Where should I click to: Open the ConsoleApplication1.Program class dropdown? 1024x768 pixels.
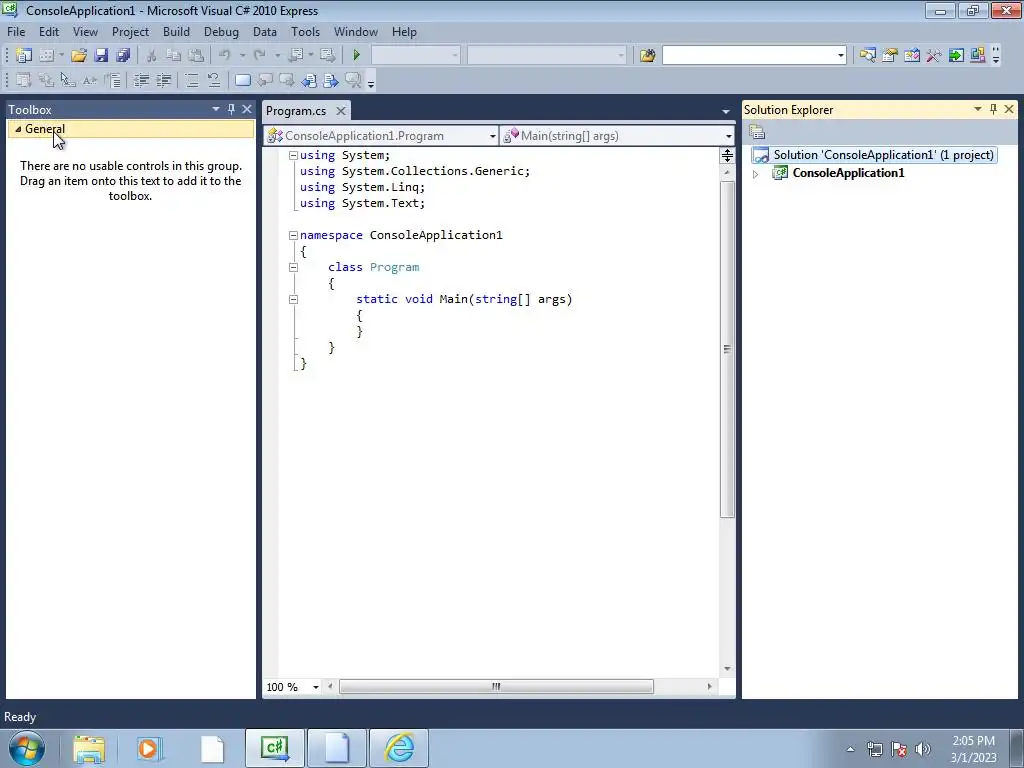pyautogui.click(x=381, y=136)
